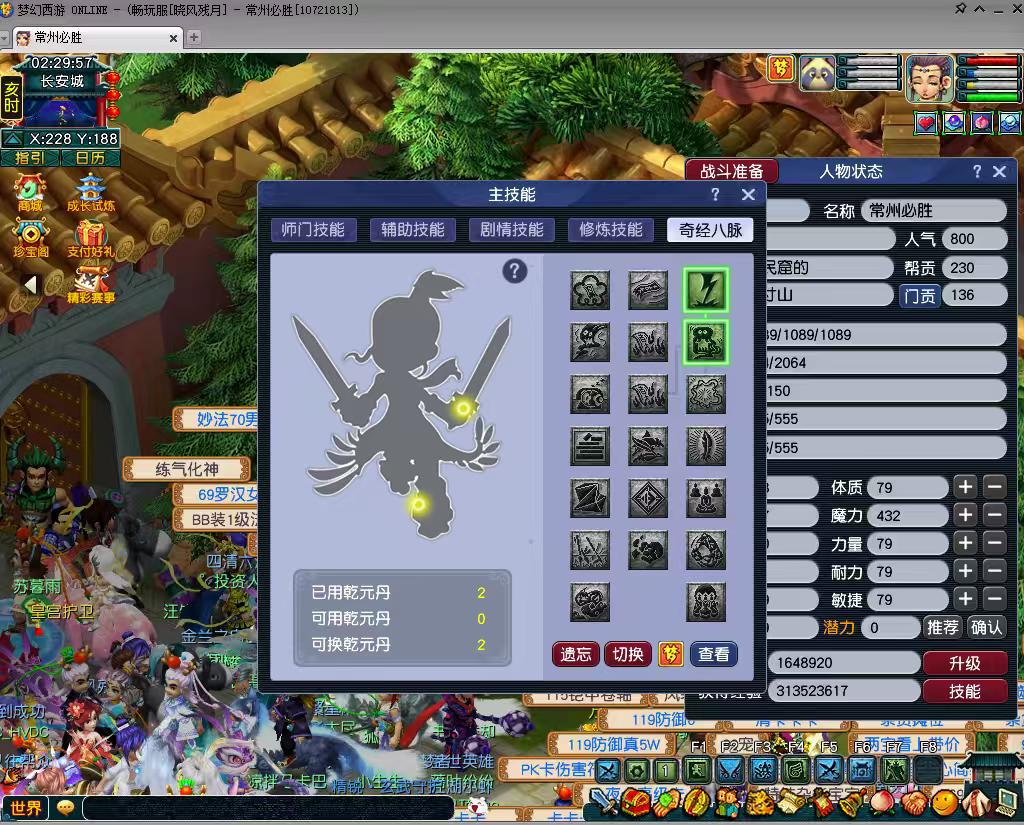Select the falling rocks meridian skill icon
Image resolution: width=1024 pixels, height=825 pixels.
(x=648, y=550)
